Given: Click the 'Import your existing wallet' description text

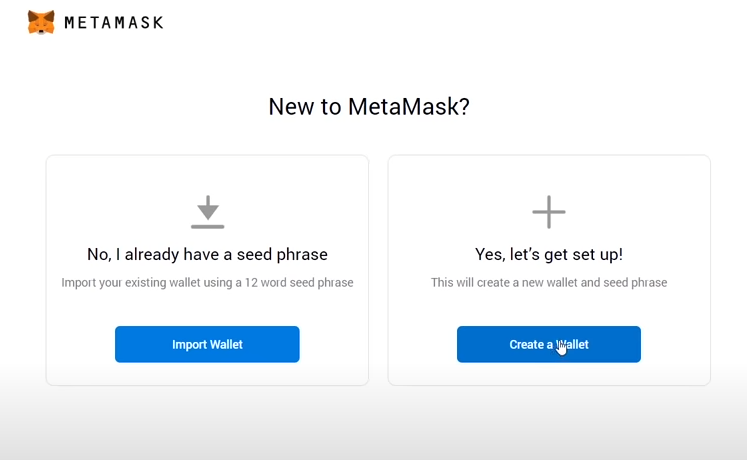Looking at the screenshot, I should click(x=207, y=282).
